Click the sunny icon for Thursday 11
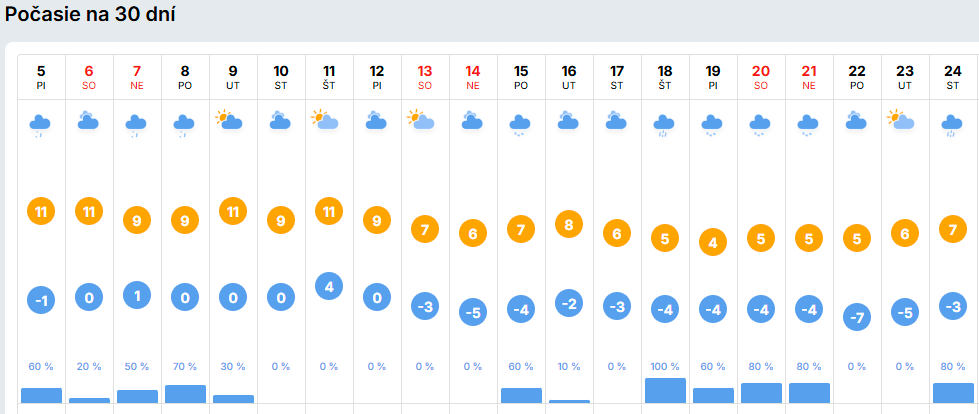Viewport: 979px width, 414px height. click(x=329, y=122)
